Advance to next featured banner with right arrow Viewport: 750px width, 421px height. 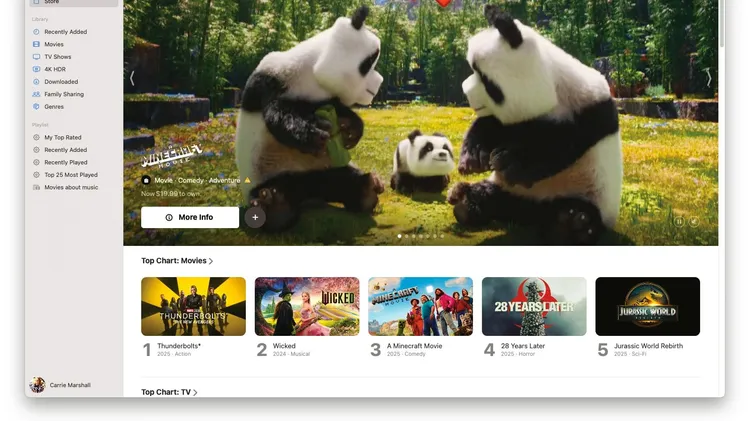pyautogui.click(x=709, y=78)
